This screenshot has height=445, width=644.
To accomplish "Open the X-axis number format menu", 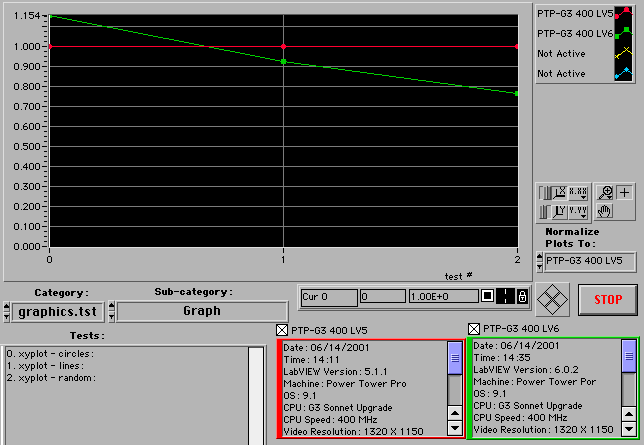I will (578, 193).
